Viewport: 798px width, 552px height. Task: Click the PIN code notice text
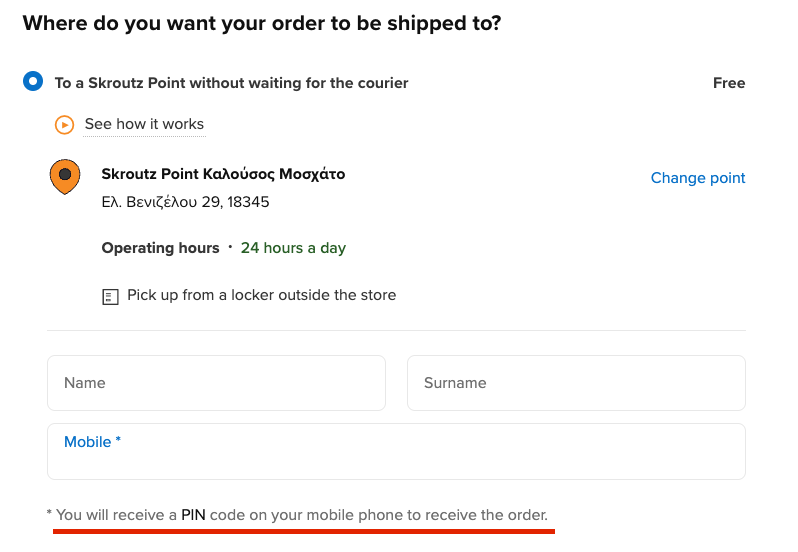pos(297,515)
